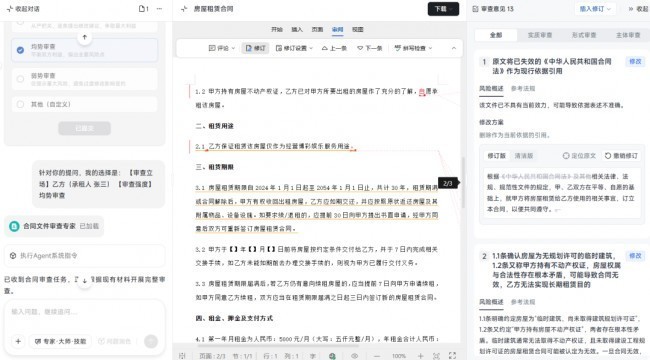650x360 pixels.
Task: Click the document vertical scrollbar thumb
Action: (x=463, y=182)
